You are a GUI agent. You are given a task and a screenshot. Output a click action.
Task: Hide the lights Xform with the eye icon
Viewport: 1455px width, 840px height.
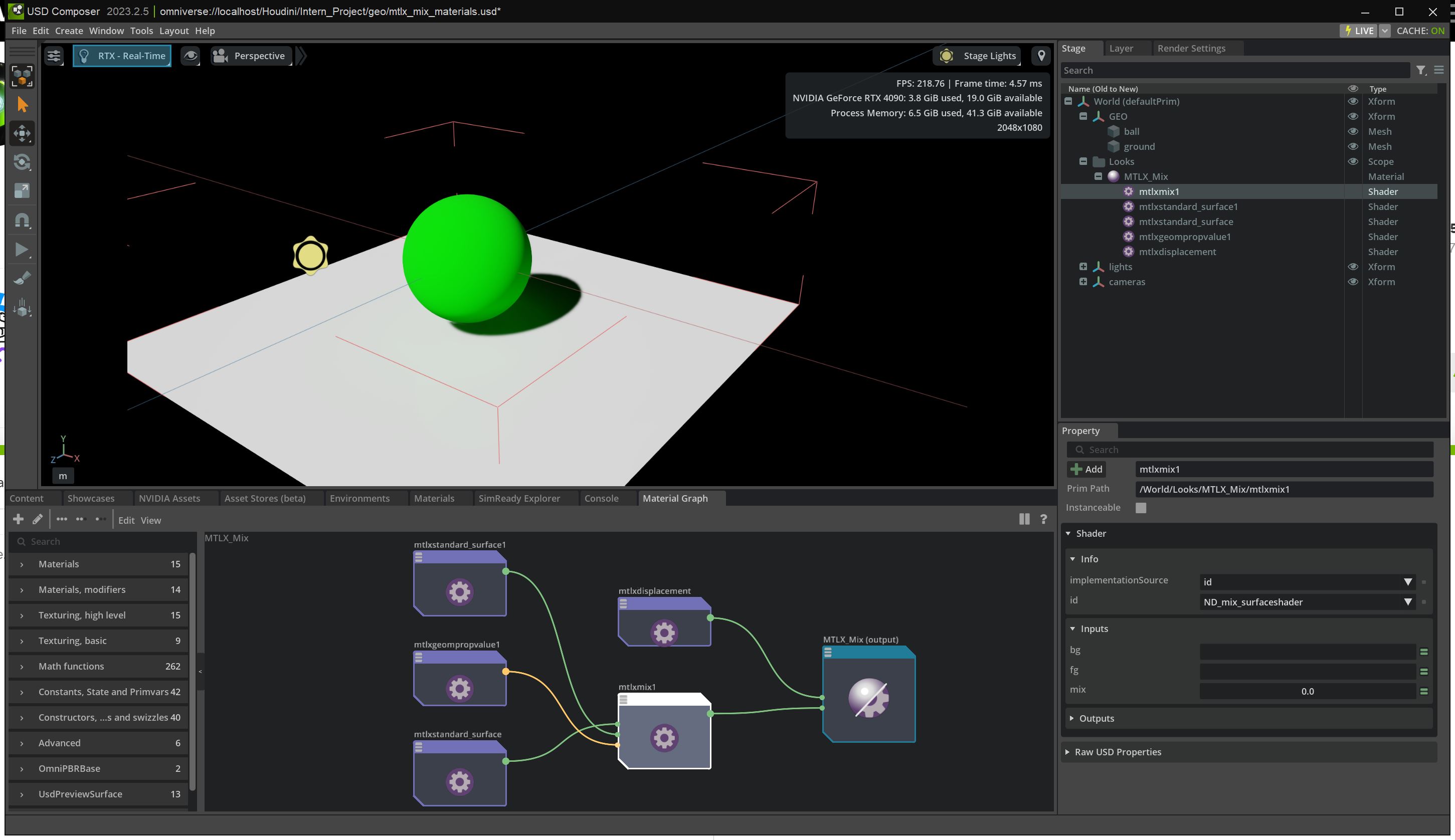click(x=1352, y=267)
